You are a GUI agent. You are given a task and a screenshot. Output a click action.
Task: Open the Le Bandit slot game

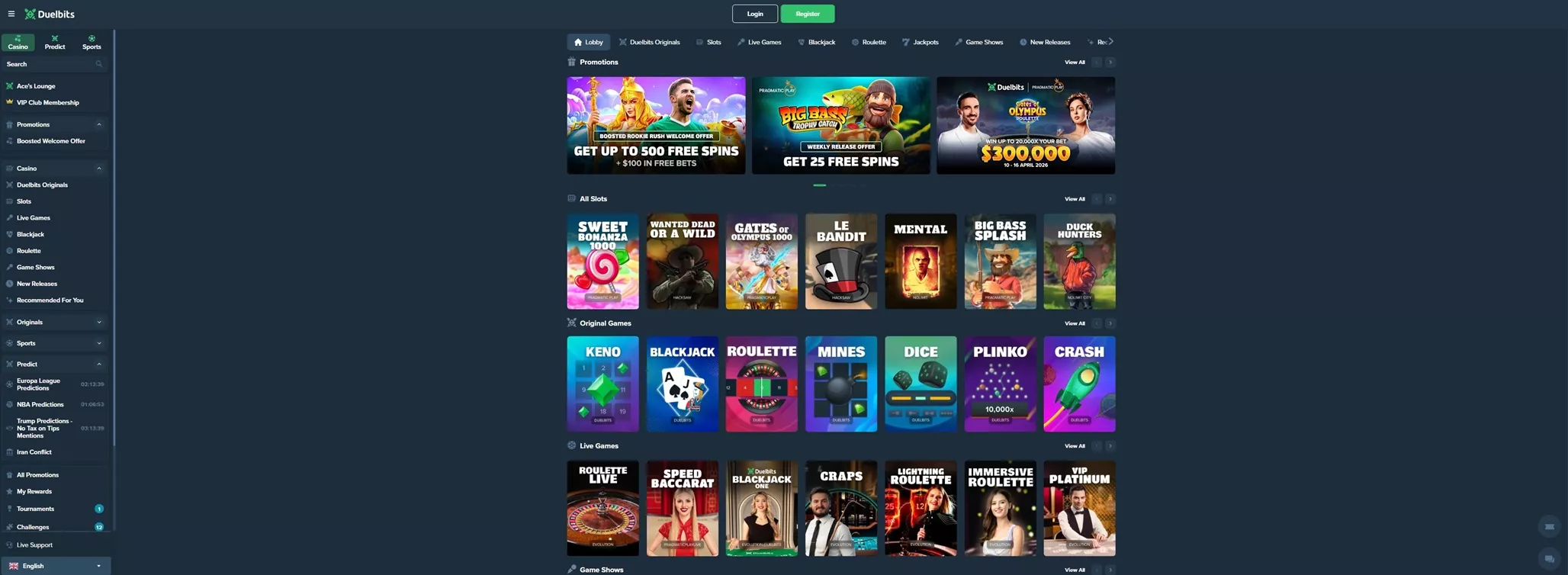[841, 261]
